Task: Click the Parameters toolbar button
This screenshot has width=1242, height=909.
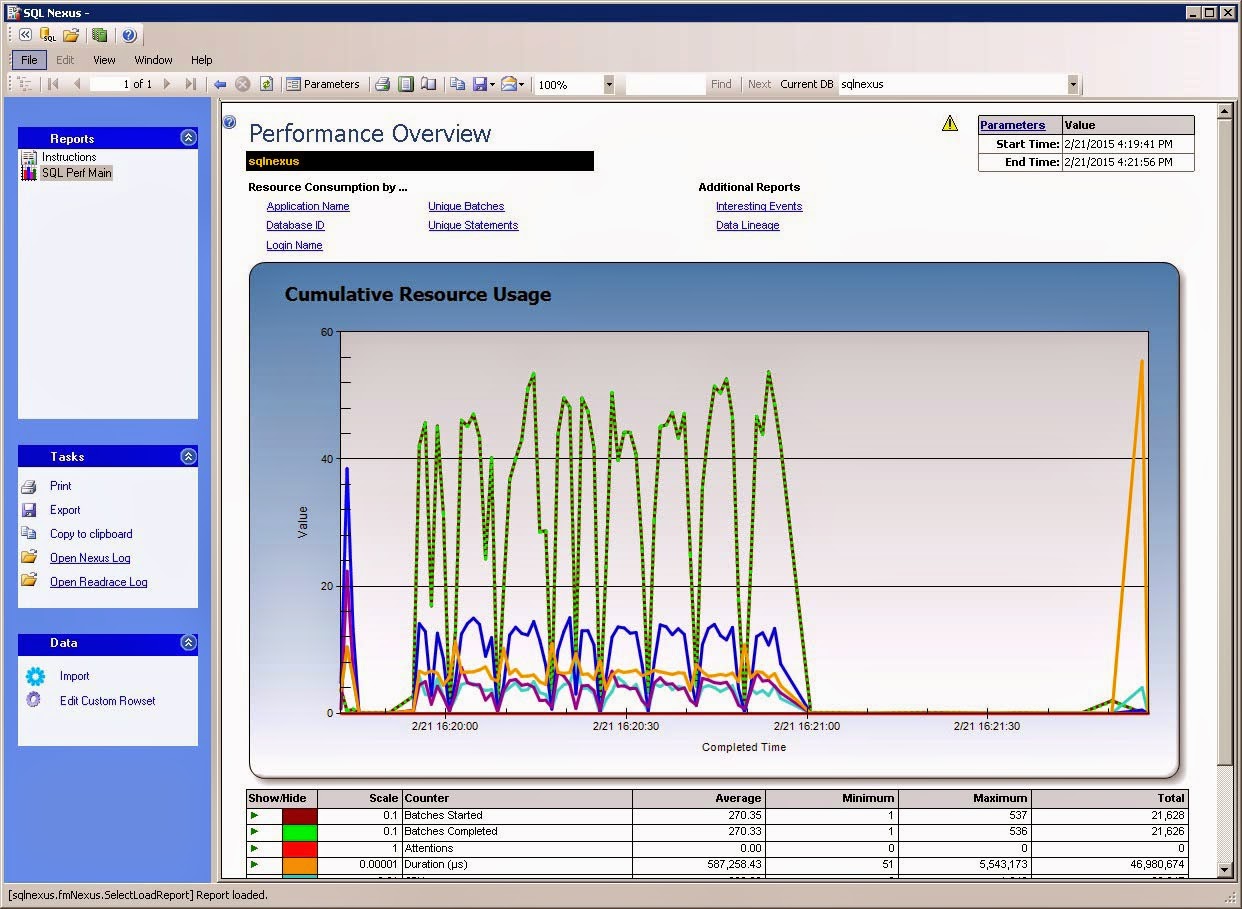Action: [322, 84]
